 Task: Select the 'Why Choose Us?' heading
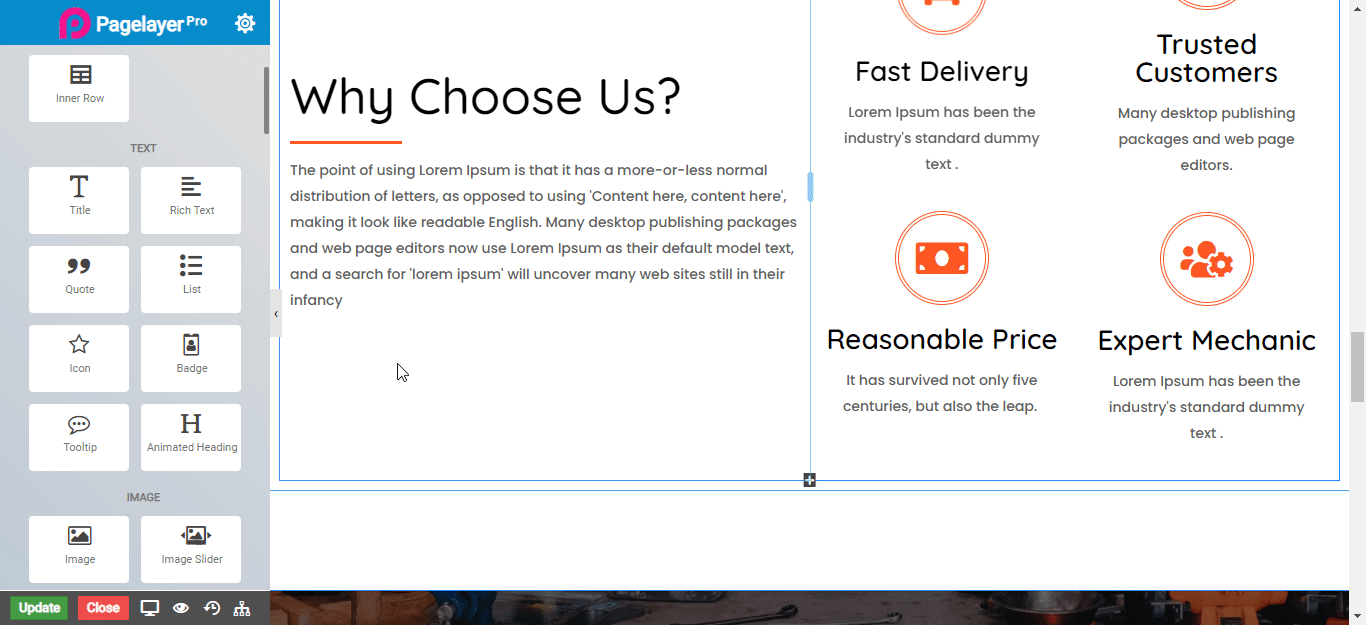tap(486, 97)
